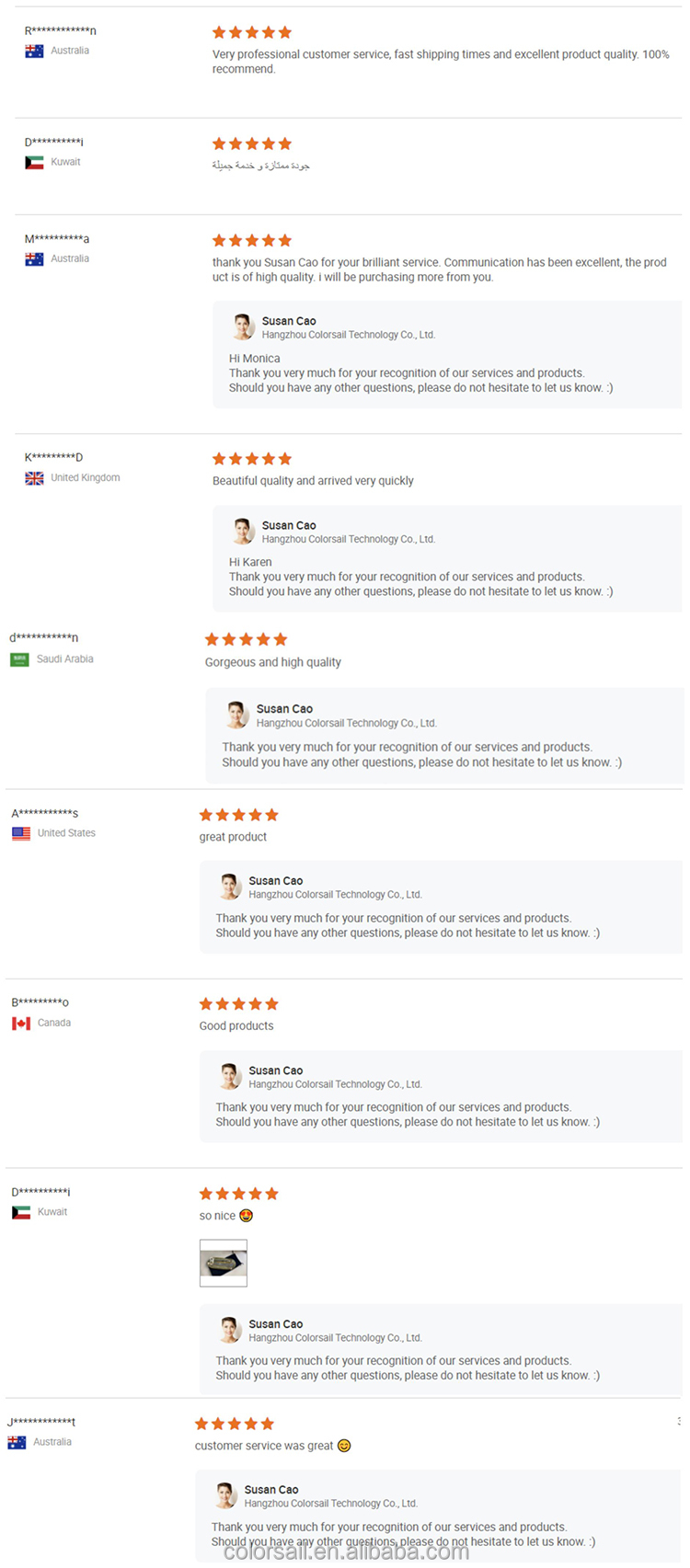Click the smiley emoji after "customer service was great"
This screenshot has height=1568, width=690.
click(x=344, y=1446)
